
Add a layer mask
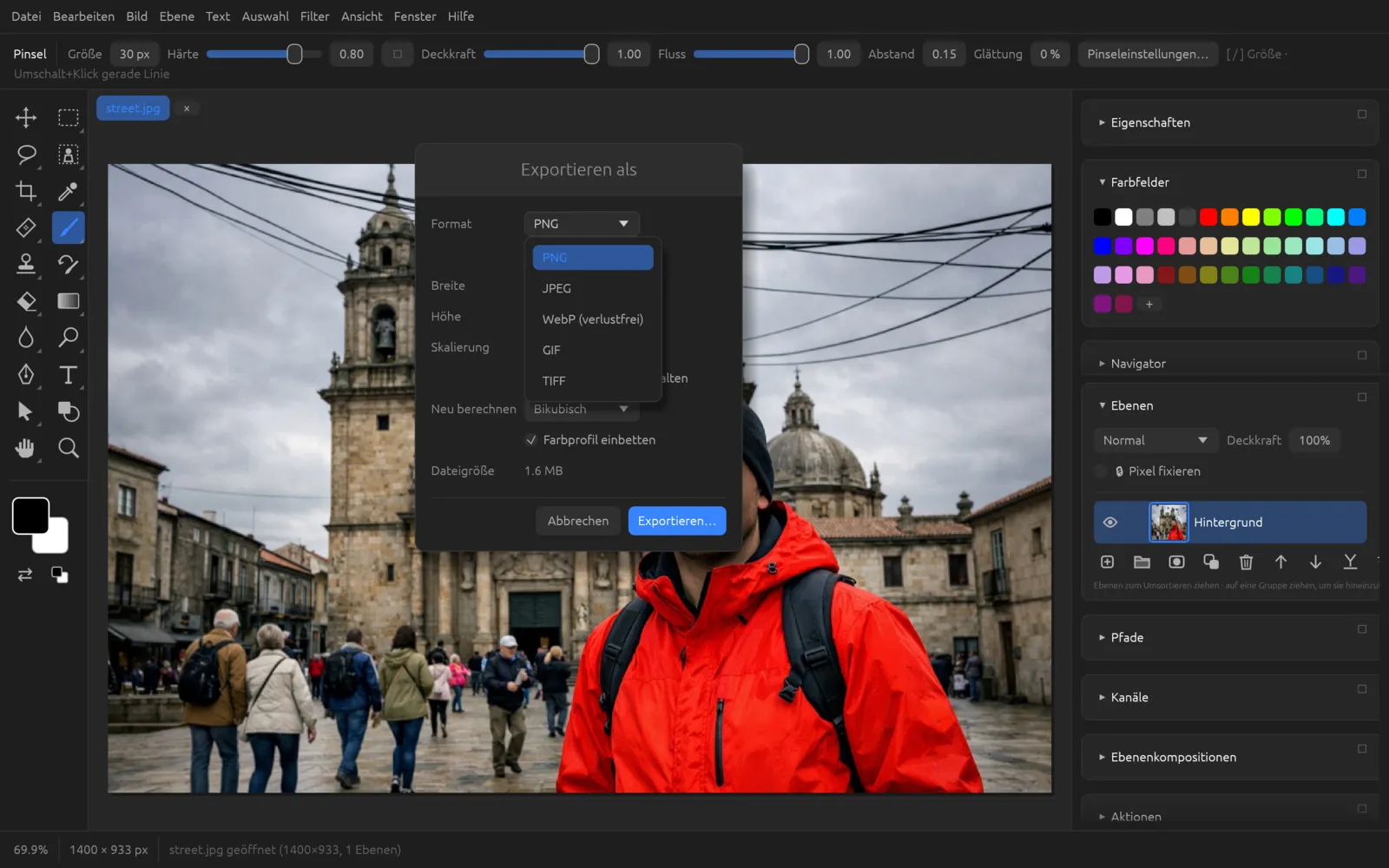1176,562
